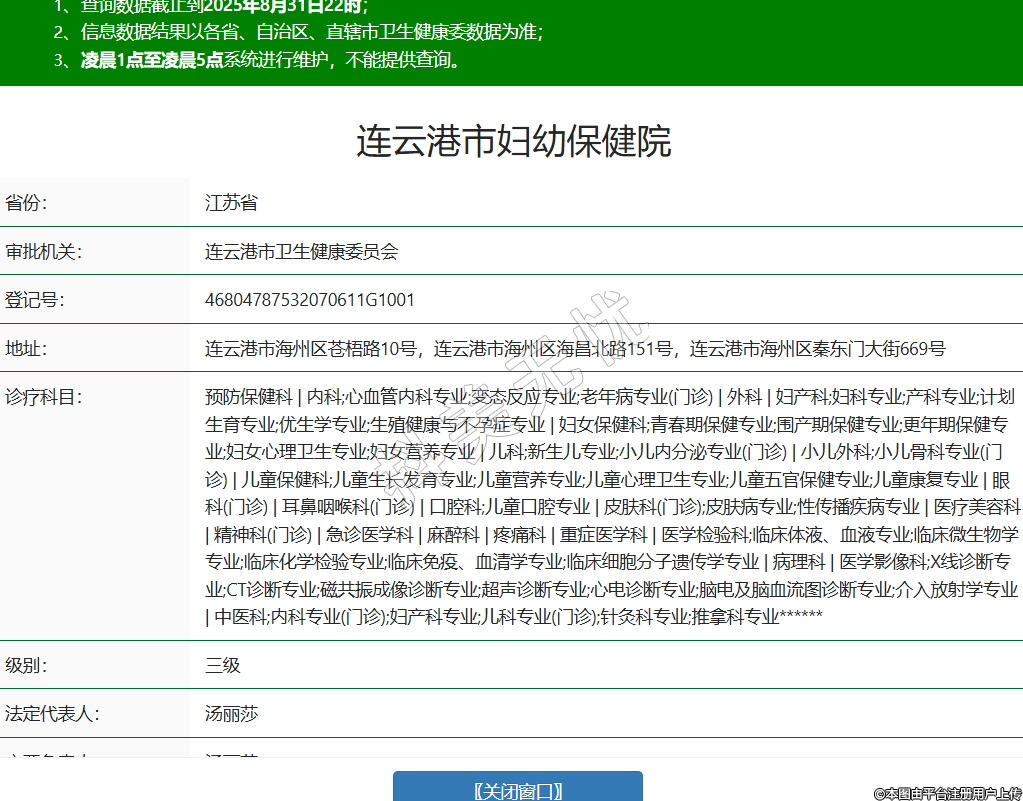Screen dimensions: 1023x801
Task: Select the 江苏省 province value
Action: [x=231, y=203]
